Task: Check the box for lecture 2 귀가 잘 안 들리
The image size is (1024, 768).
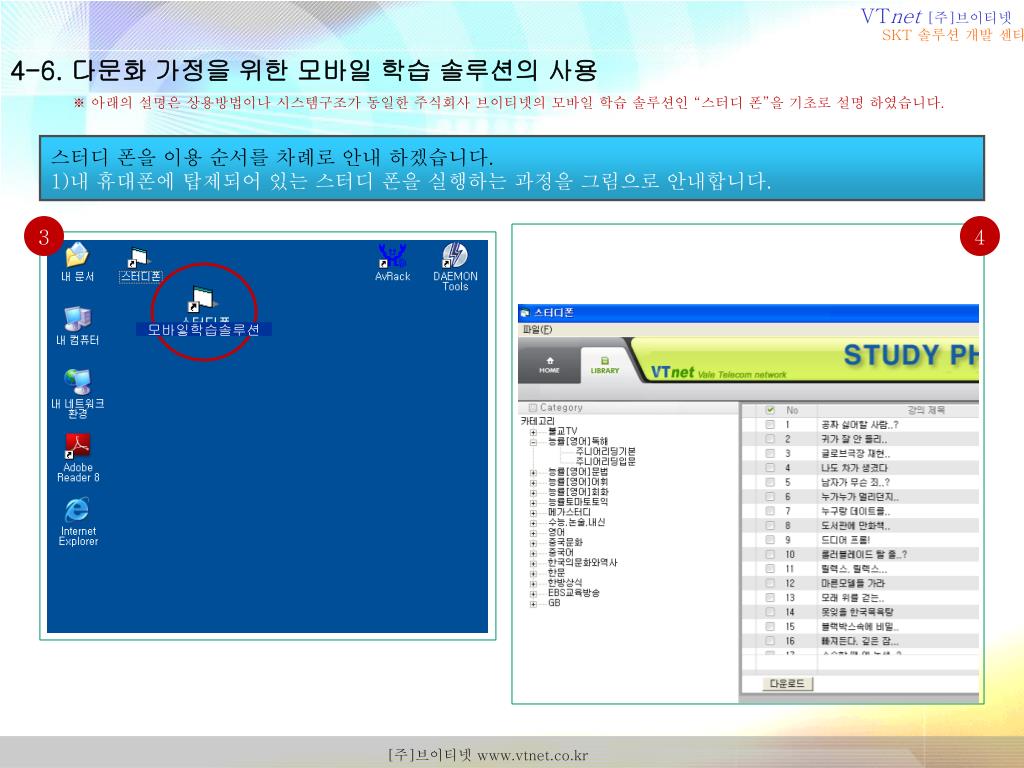Action: coord(770,439)
